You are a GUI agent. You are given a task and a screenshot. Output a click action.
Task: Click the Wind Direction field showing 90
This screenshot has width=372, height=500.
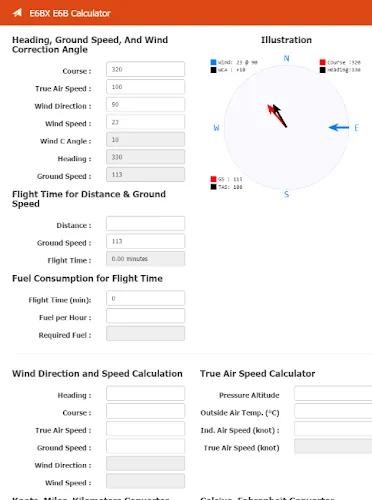(145, 105)
